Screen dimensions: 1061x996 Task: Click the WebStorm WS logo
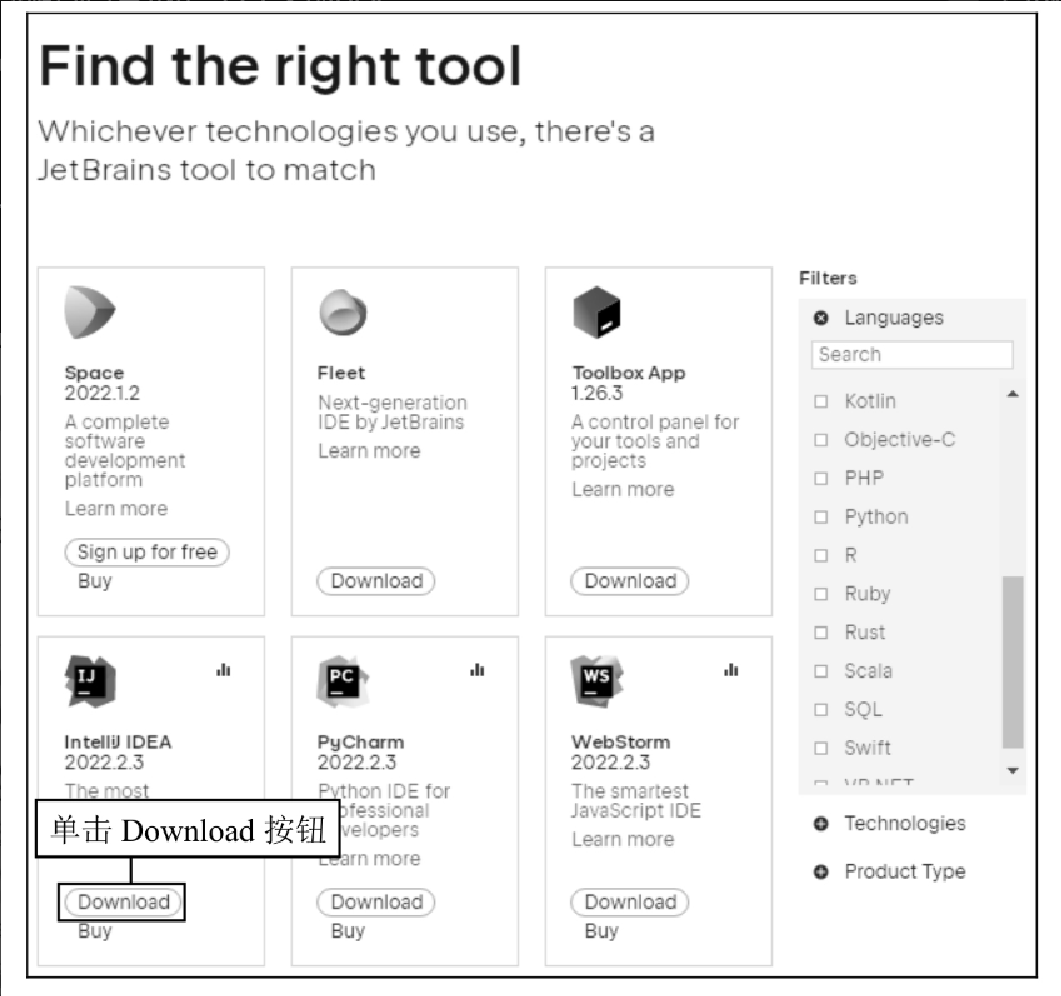click(597, 681)
